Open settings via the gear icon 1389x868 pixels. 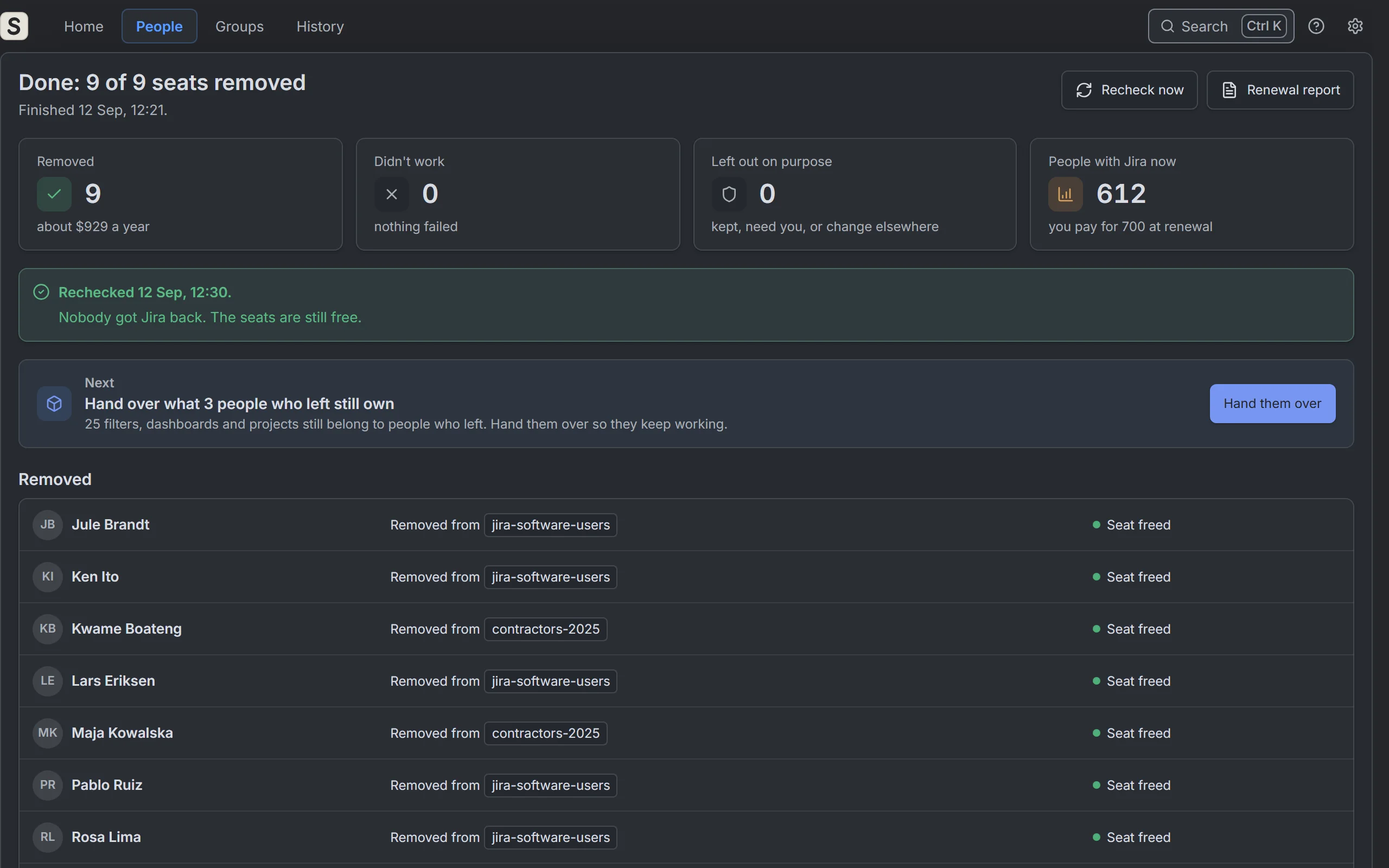pyautogui.click(x=1355, y=26)
